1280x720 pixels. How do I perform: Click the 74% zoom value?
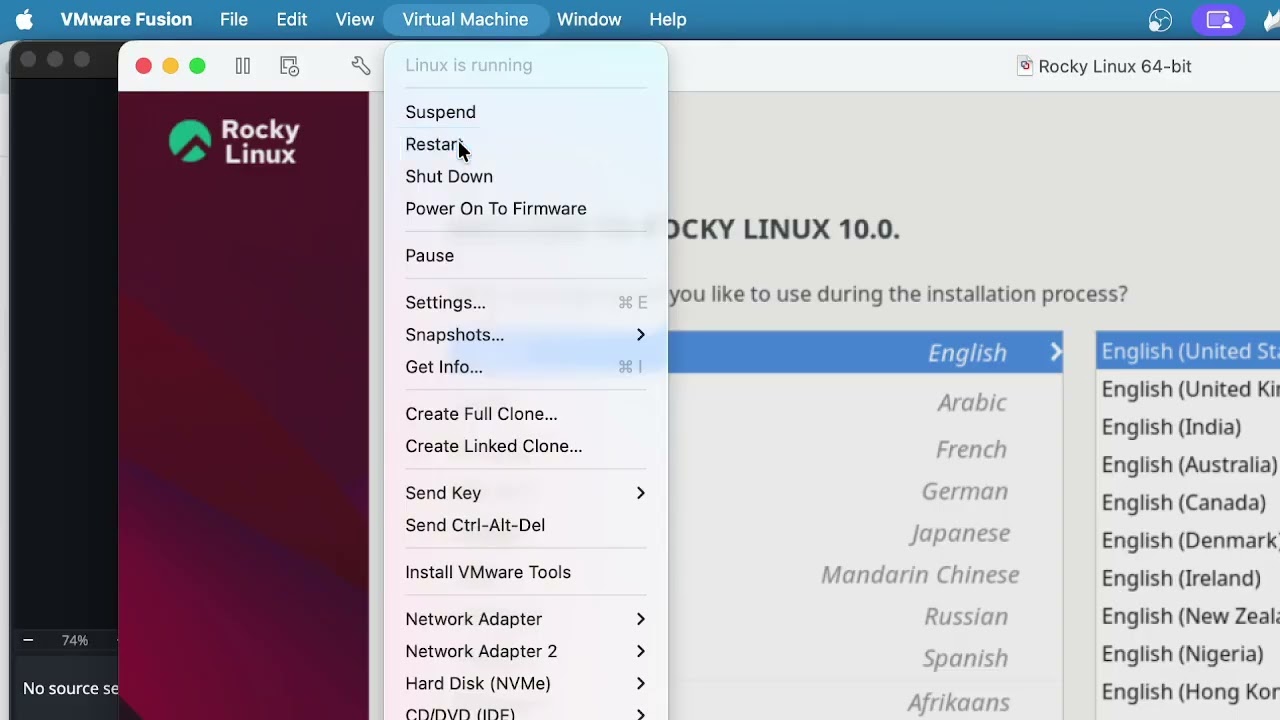pyautogui.click(x=75, y=640)
